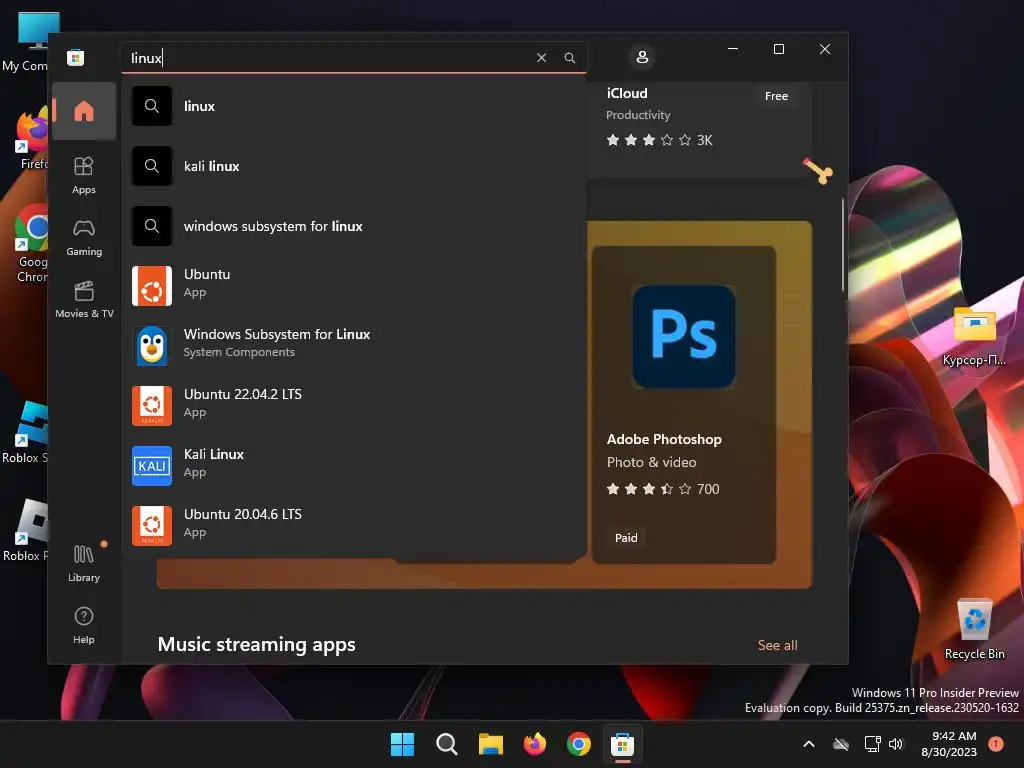
Task: Click the search magnifier button in search box
Action: click(x=569, y=57)
